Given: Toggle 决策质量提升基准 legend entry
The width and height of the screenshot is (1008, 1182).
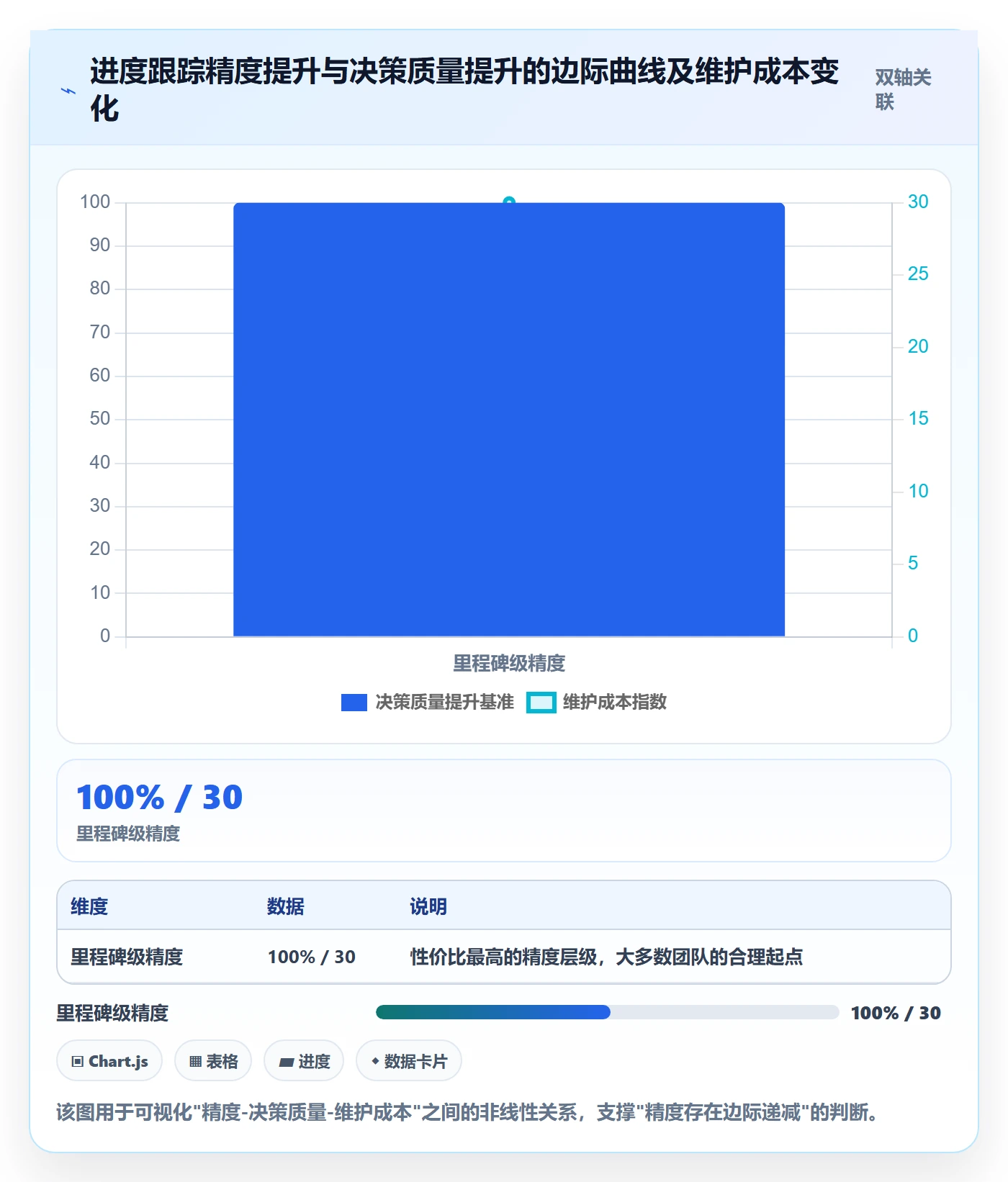Looking at the screenshot, I should [427, 702].
